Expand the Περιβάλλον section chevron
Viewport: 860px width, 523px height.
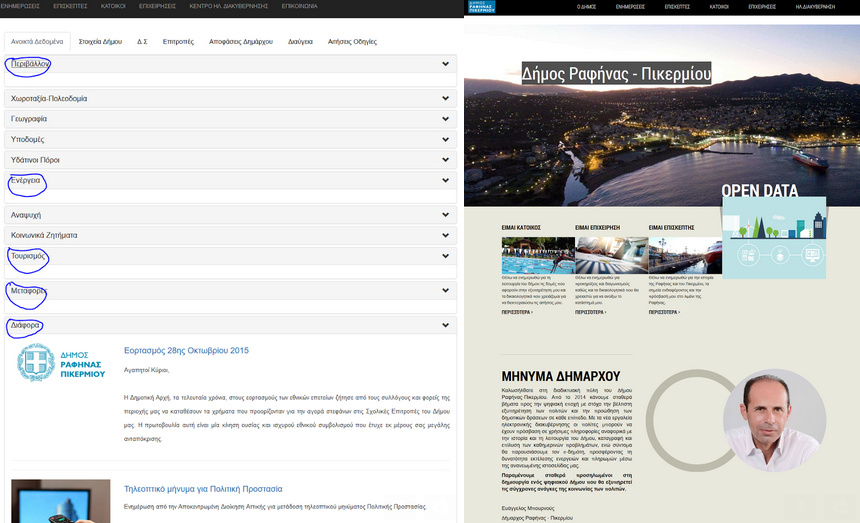445,64
